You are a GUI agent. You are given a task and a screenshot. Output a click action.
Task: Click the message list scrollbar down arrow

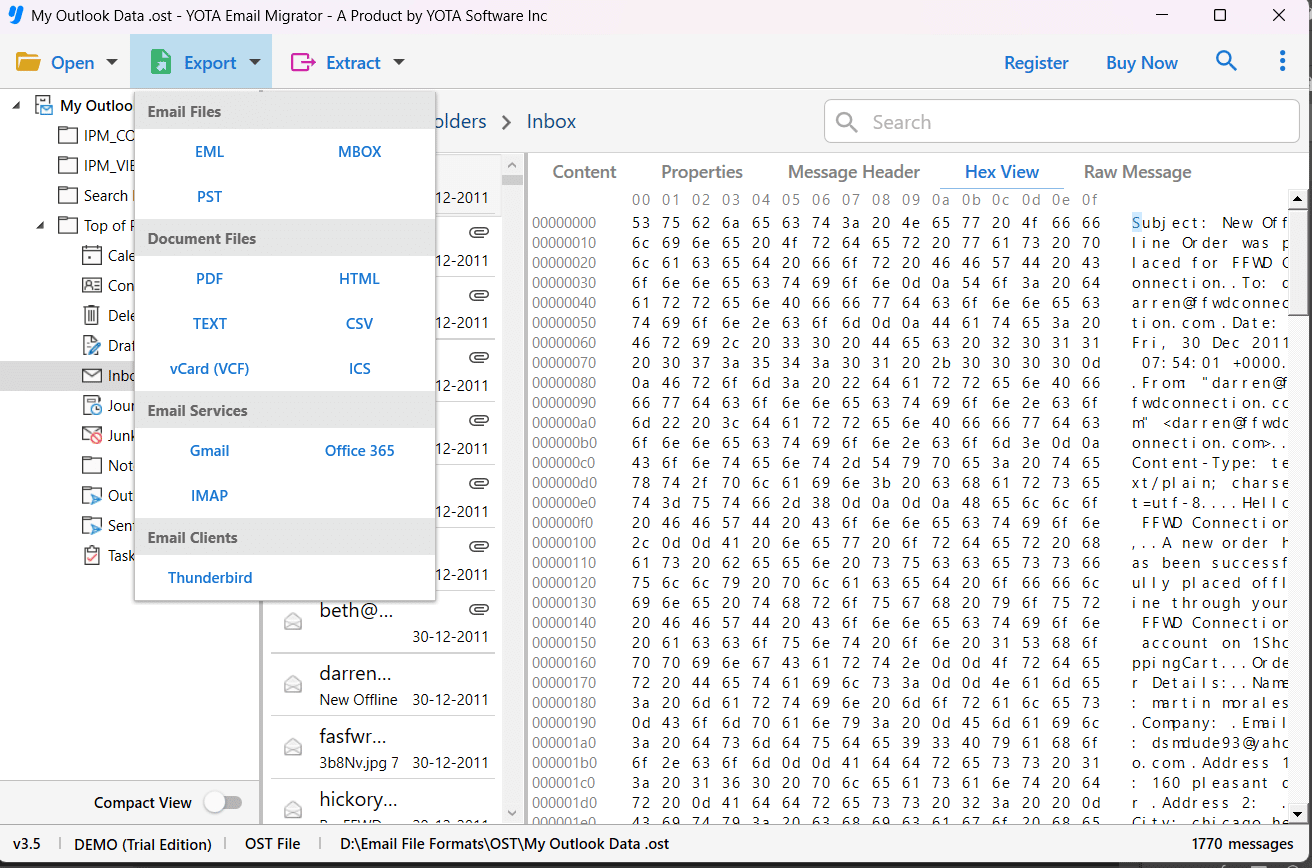[x=513, y=814]
